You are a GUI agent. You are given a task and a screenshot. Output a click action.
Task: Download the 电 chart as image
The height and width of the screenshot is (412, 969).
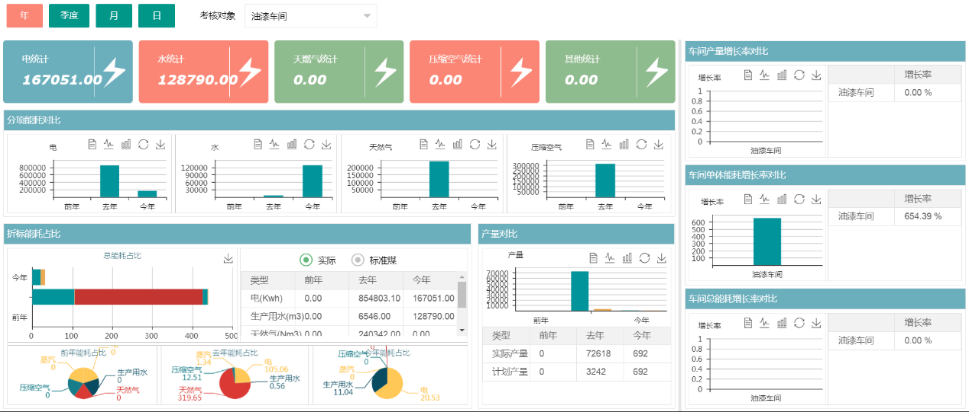click(161, 144)
